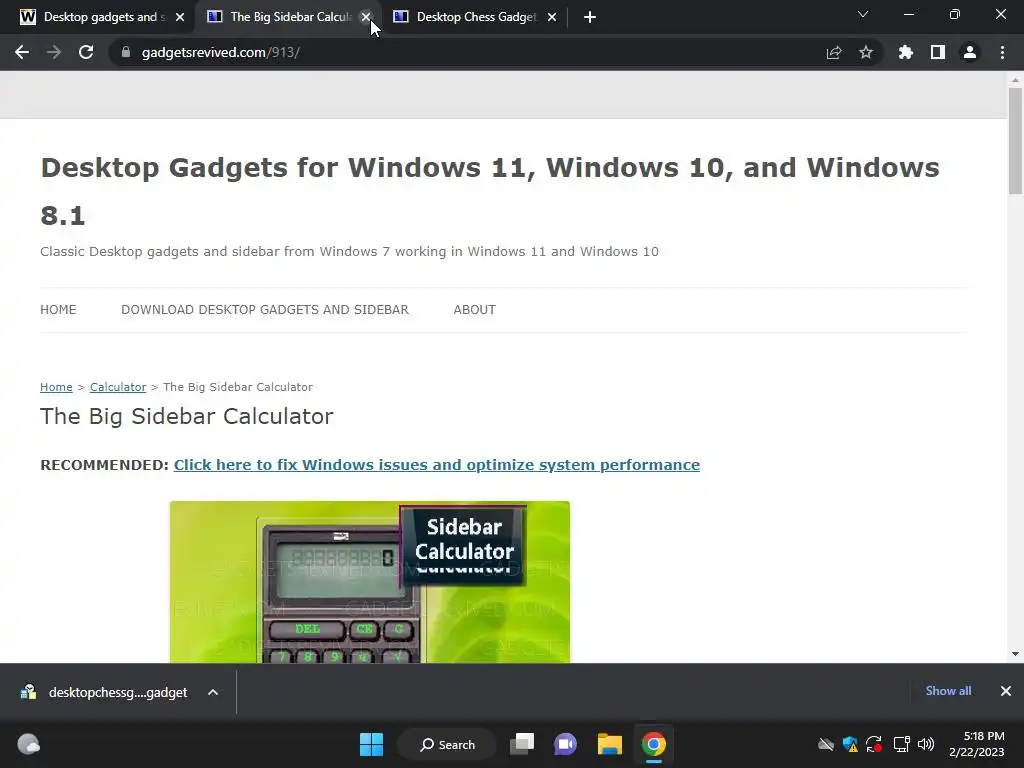1024x768 pixels.
Task: Switch to The Big Sidebar Calculator tab
Action: point(287,17)
